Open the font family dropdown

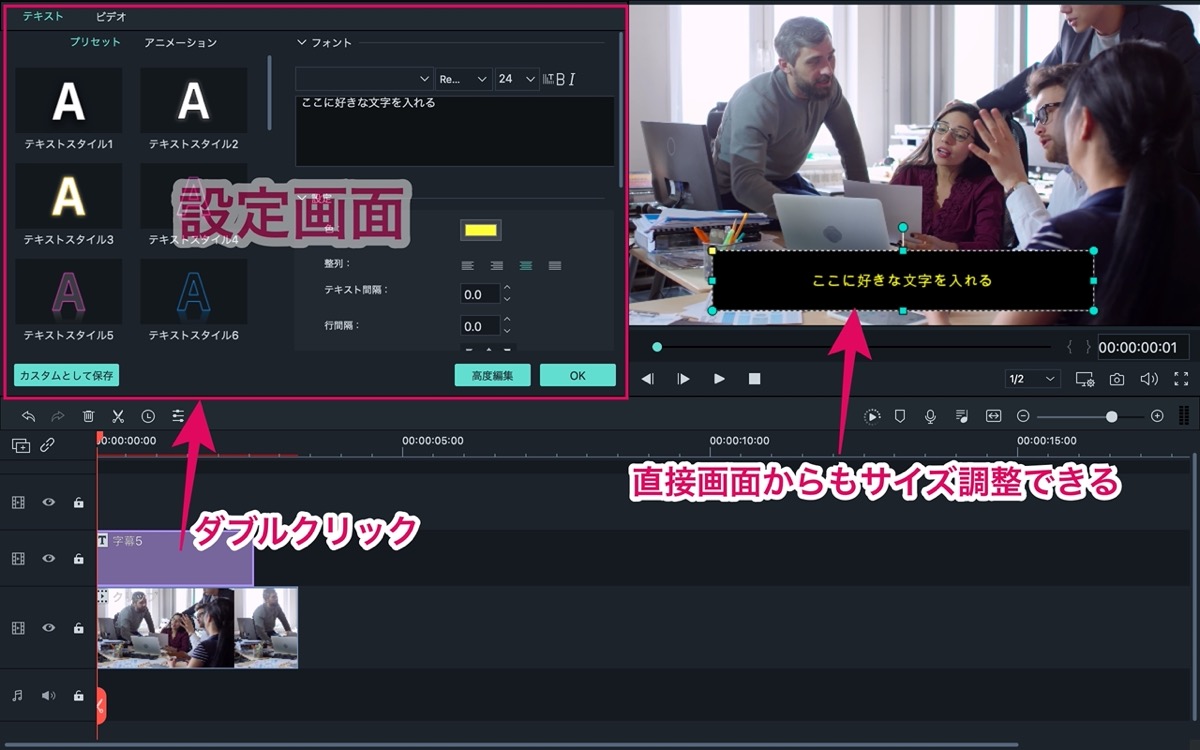point(364,79)
